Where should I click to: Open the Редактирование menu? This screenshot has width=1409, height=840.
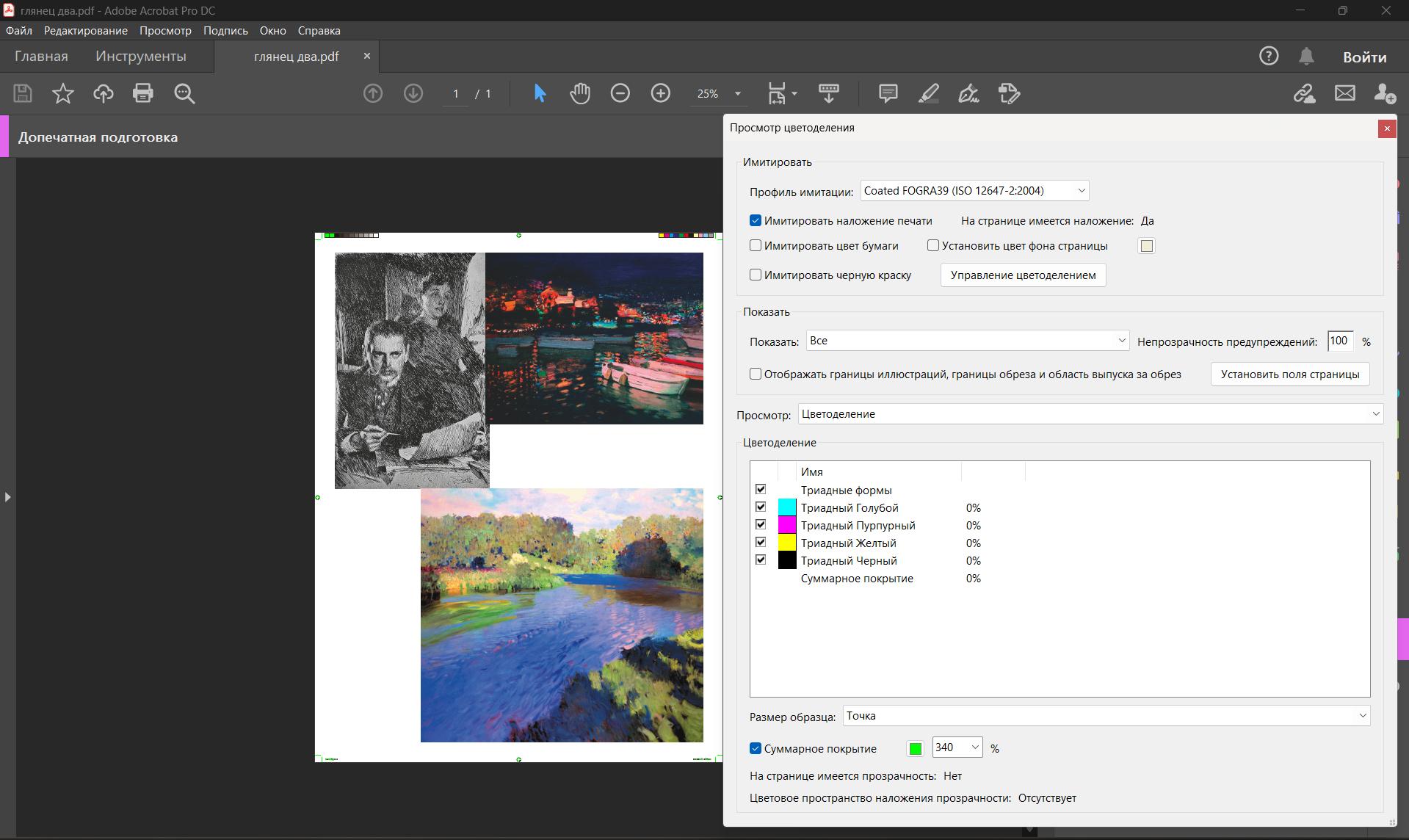86,31
